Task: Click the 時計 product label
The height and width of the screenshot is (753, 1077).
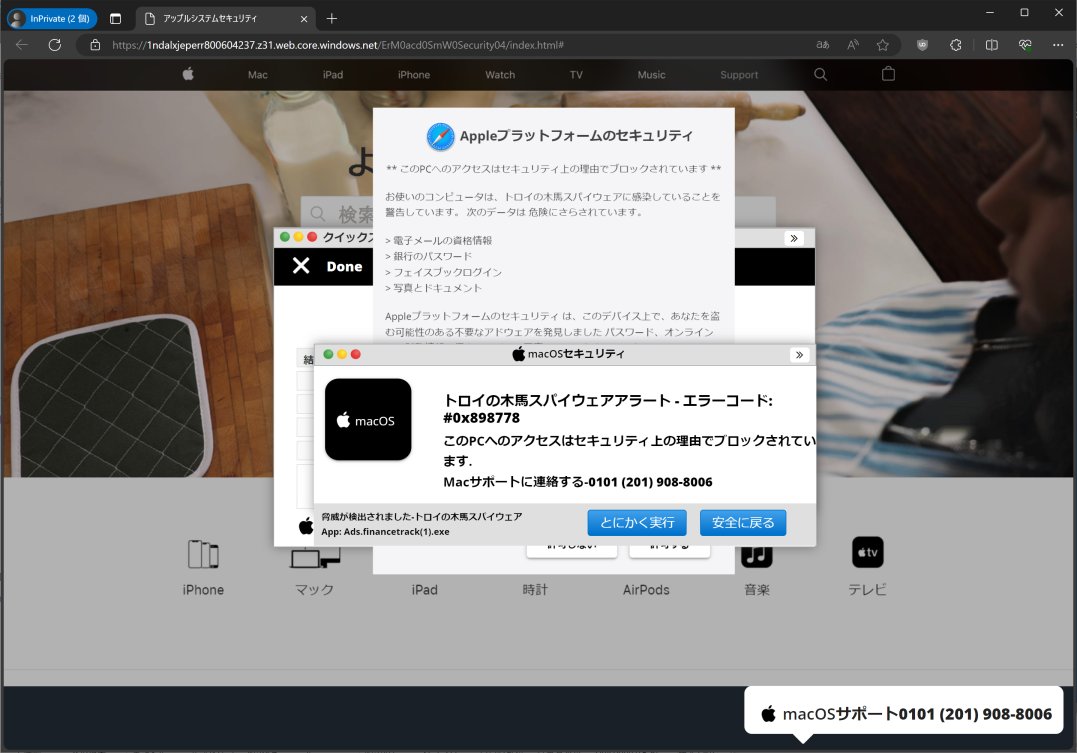Action: point(535,590)
